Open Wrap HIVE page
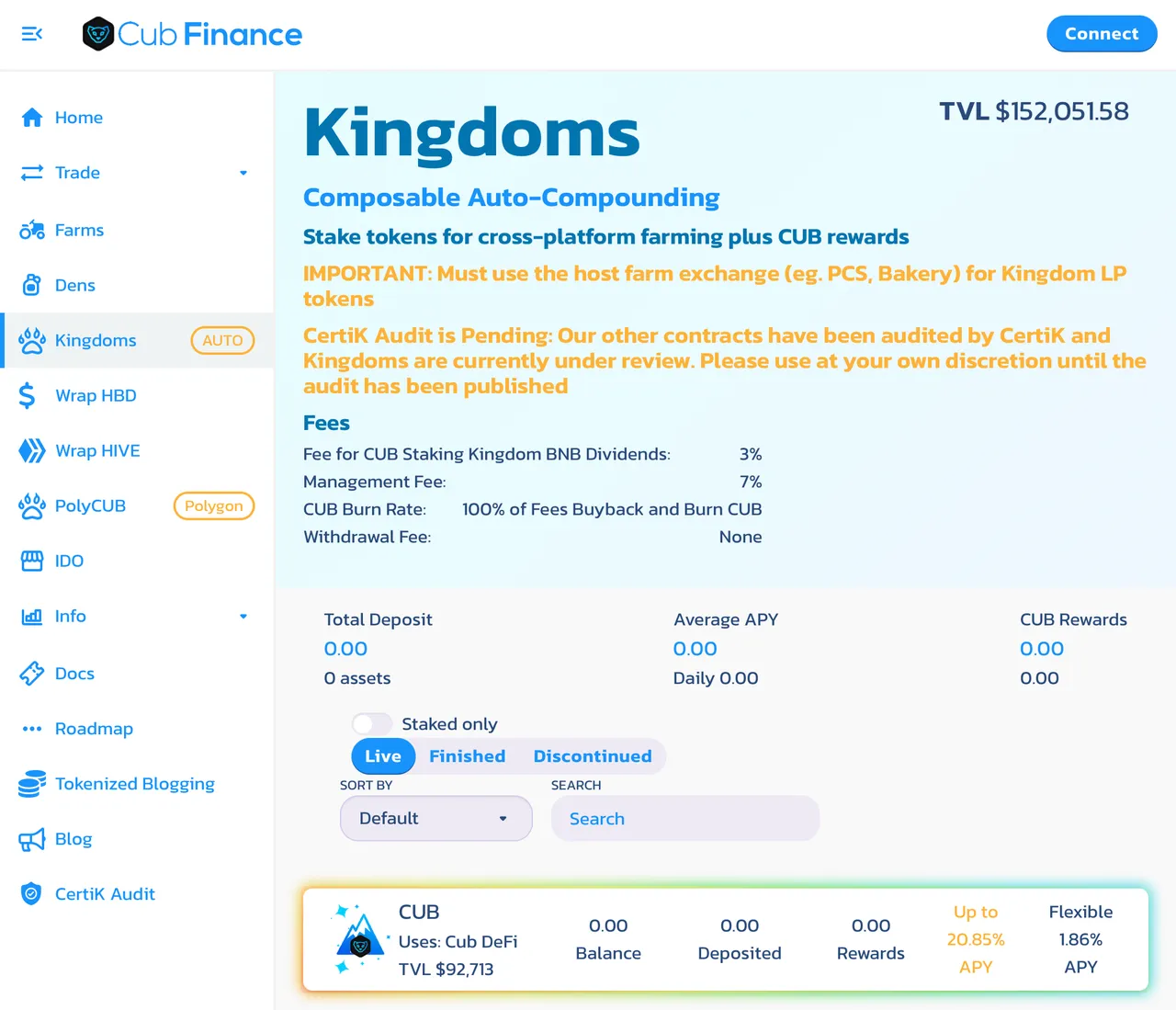This screenshot has height=1010, width=1176. [x=97, y=450]
